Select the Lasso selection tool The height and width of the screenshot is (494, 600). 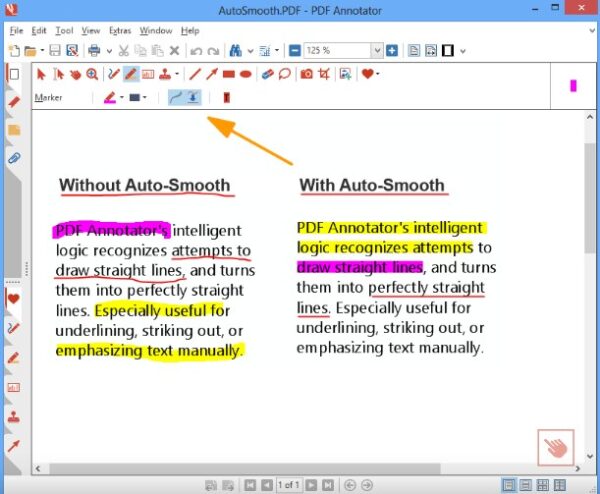pyautogui.click(x=285, y=74)
